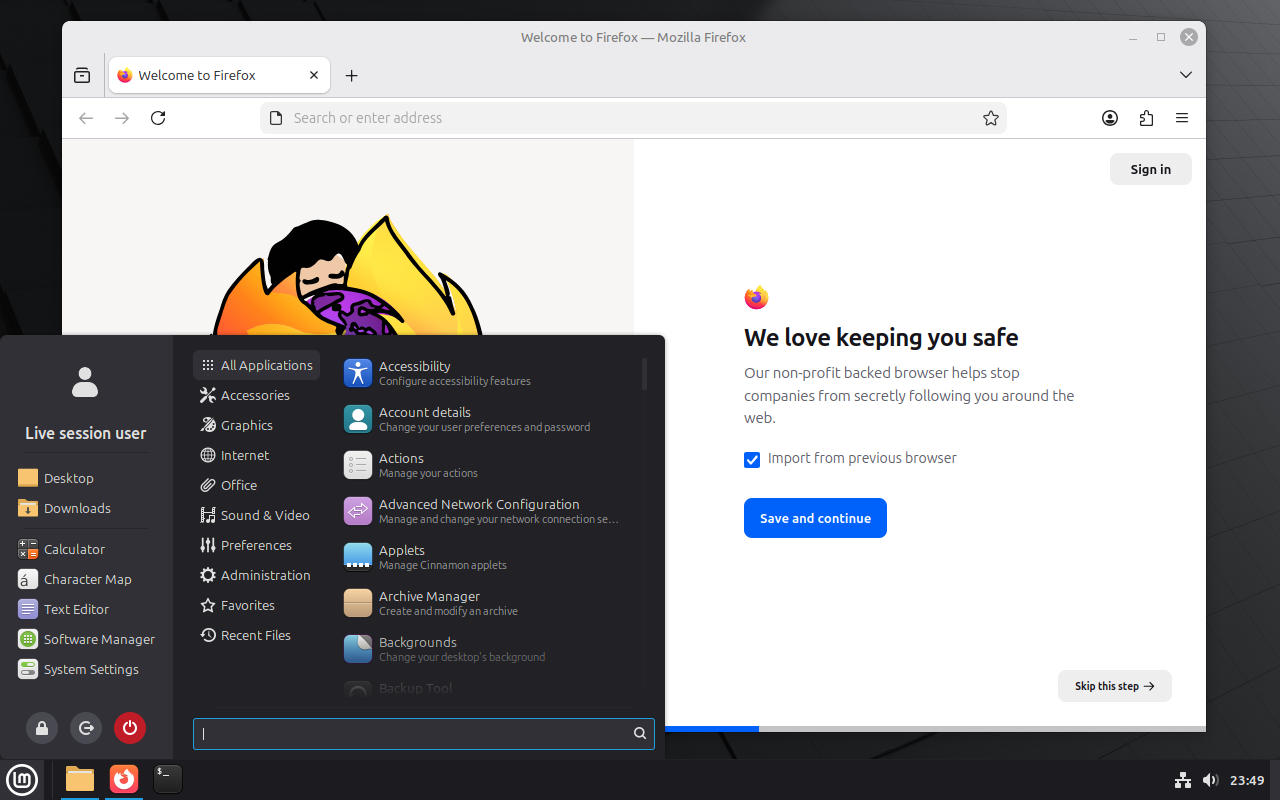Select the Accessories category
The image size is (1280, 800).
[256, 395]
